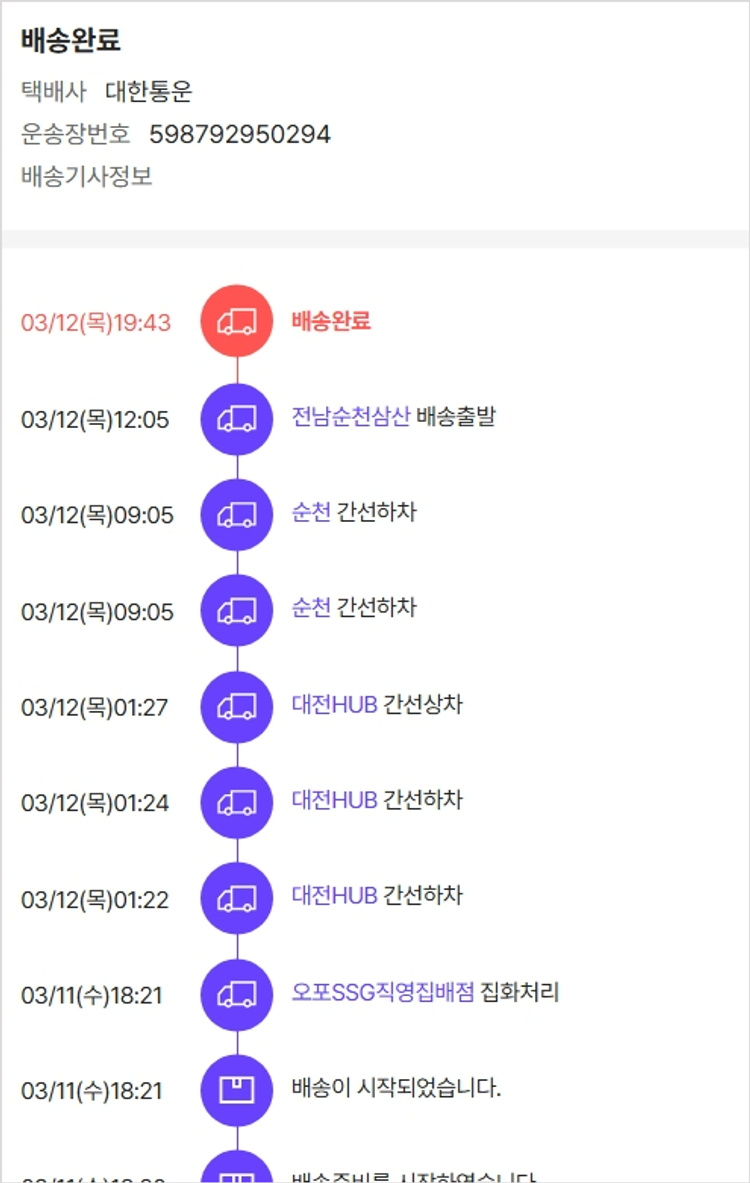Select the 대전HUB link in 간선상차 row

tap(334, 705)
